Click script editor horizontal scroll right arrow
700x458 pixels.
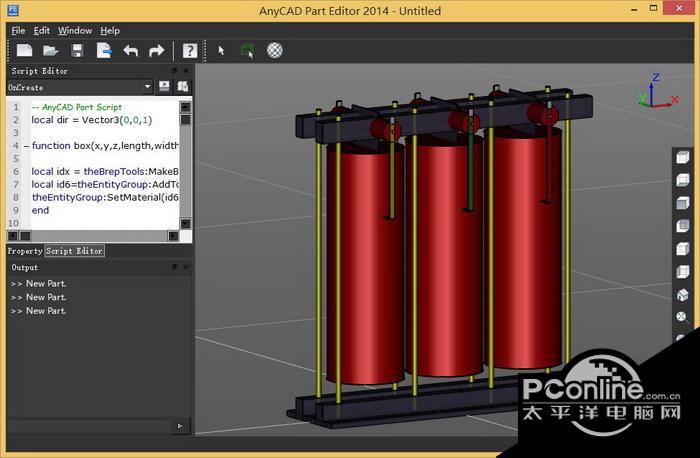pos(173,236)
